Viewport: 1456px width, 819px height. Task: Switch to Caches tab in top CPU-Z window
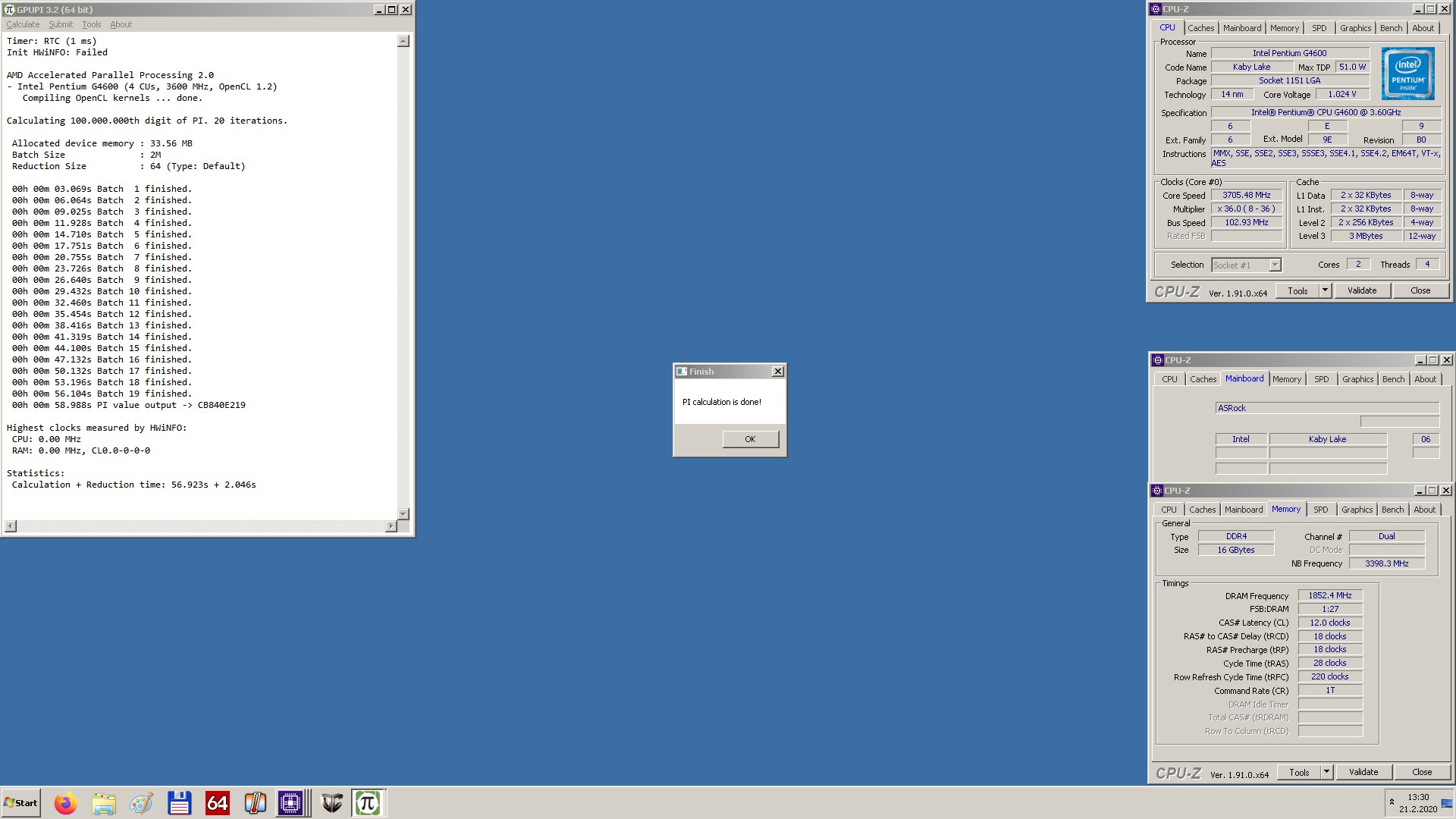coord(1200,28)
